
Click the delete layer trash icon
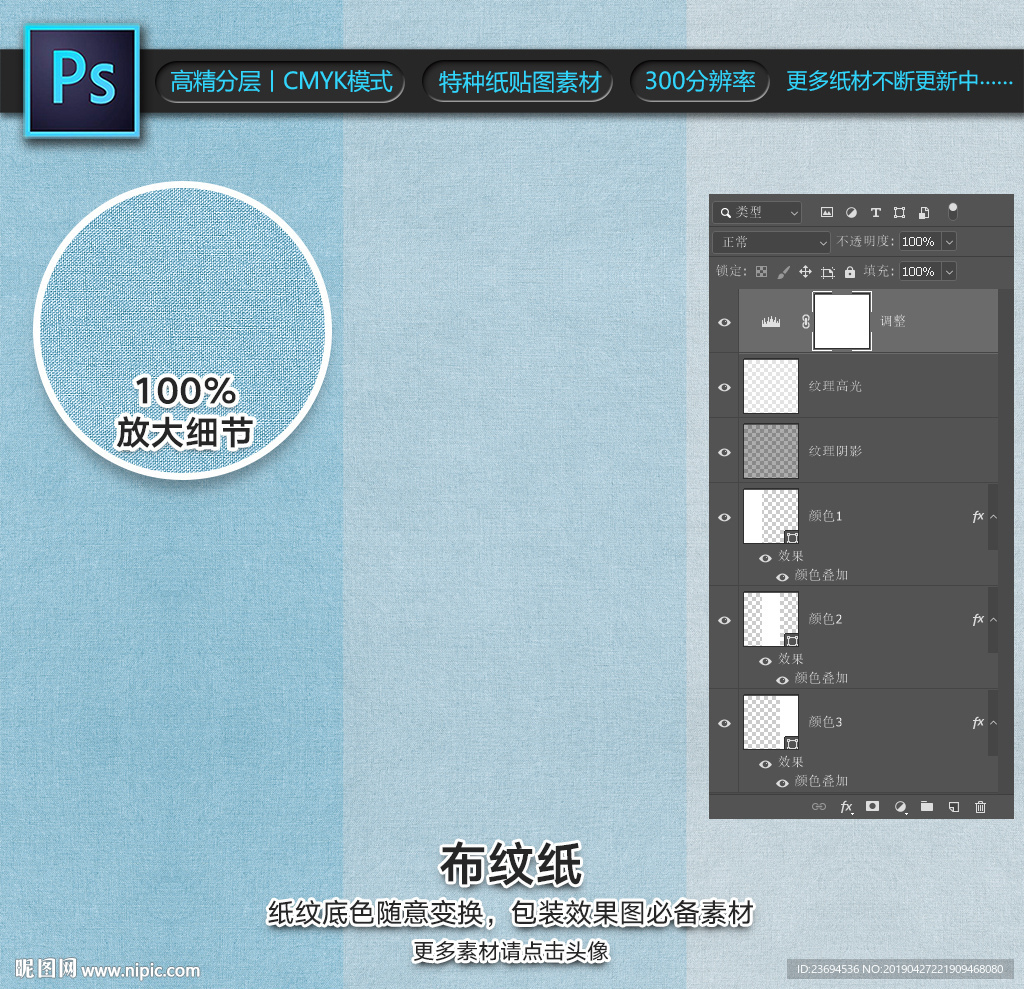pos(980,807)
